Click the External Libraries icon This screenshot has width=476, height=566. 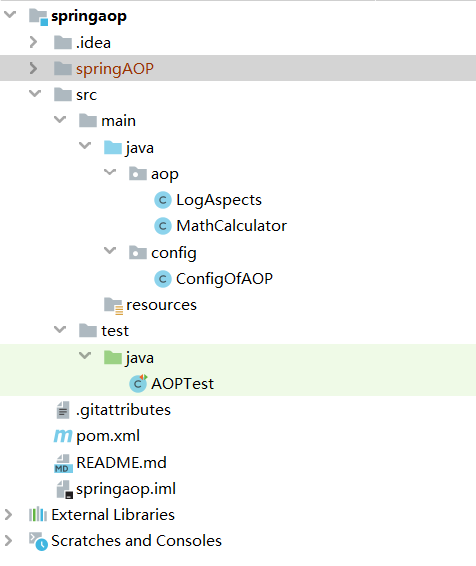38,514
